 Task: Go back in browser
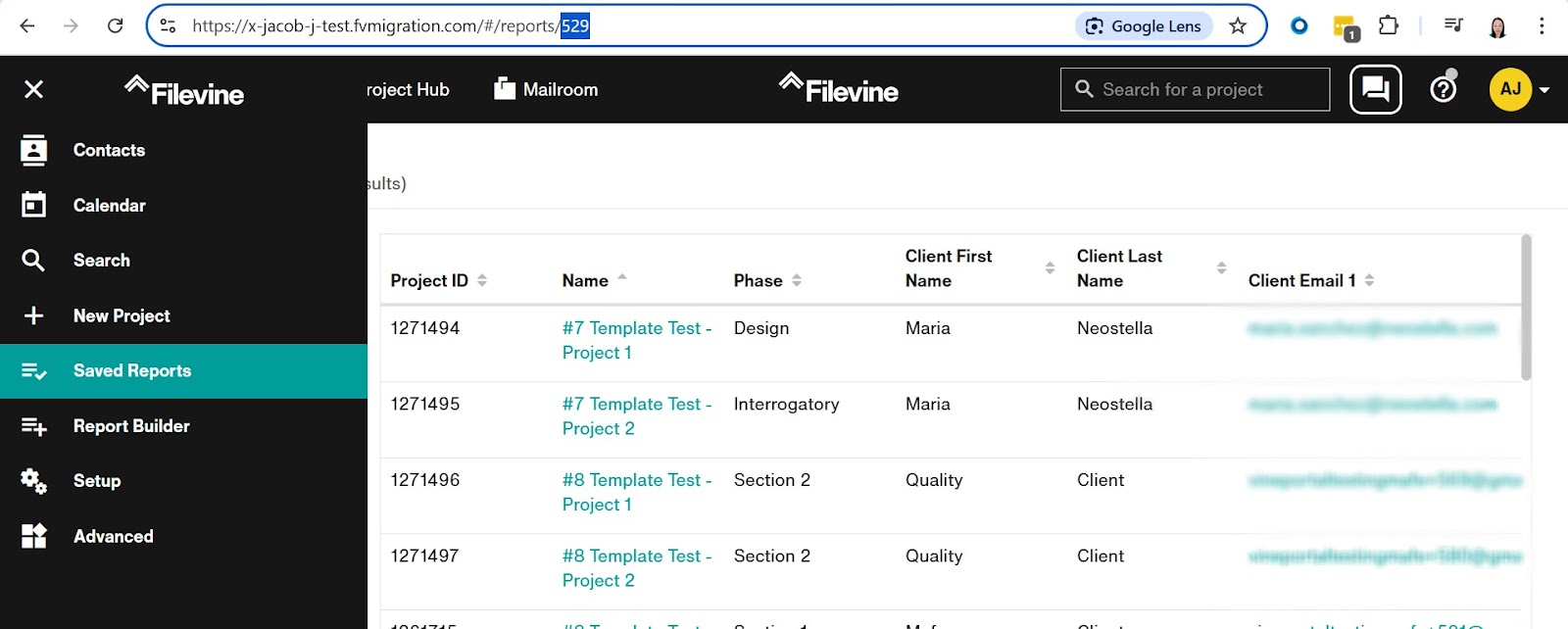pyautogui.click(x=27, y=26)
